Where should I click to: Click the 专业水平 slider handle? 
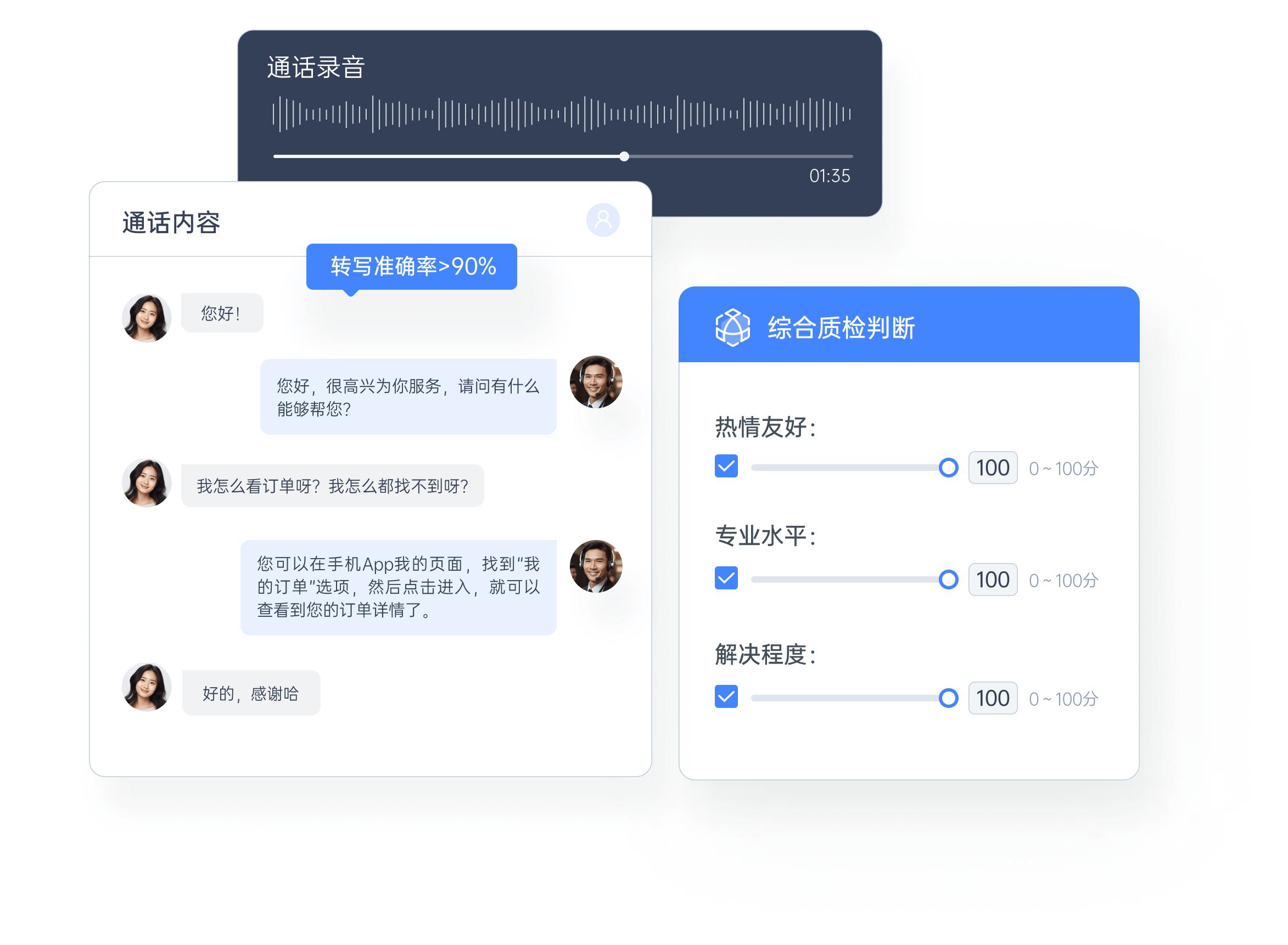(x=948, y=580)
